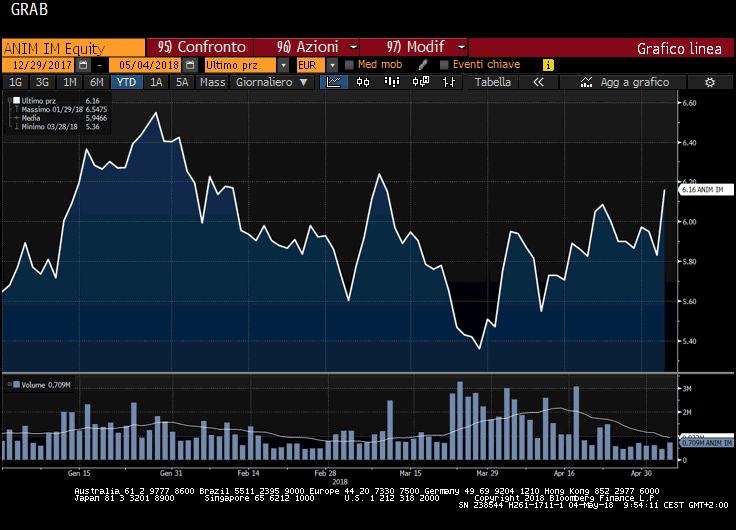Click the chart icon in Agg a grafico

point(586,83)
